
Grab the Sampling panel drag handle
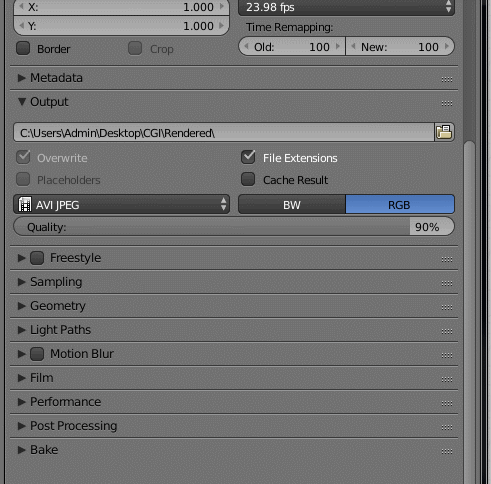[447, 283]
